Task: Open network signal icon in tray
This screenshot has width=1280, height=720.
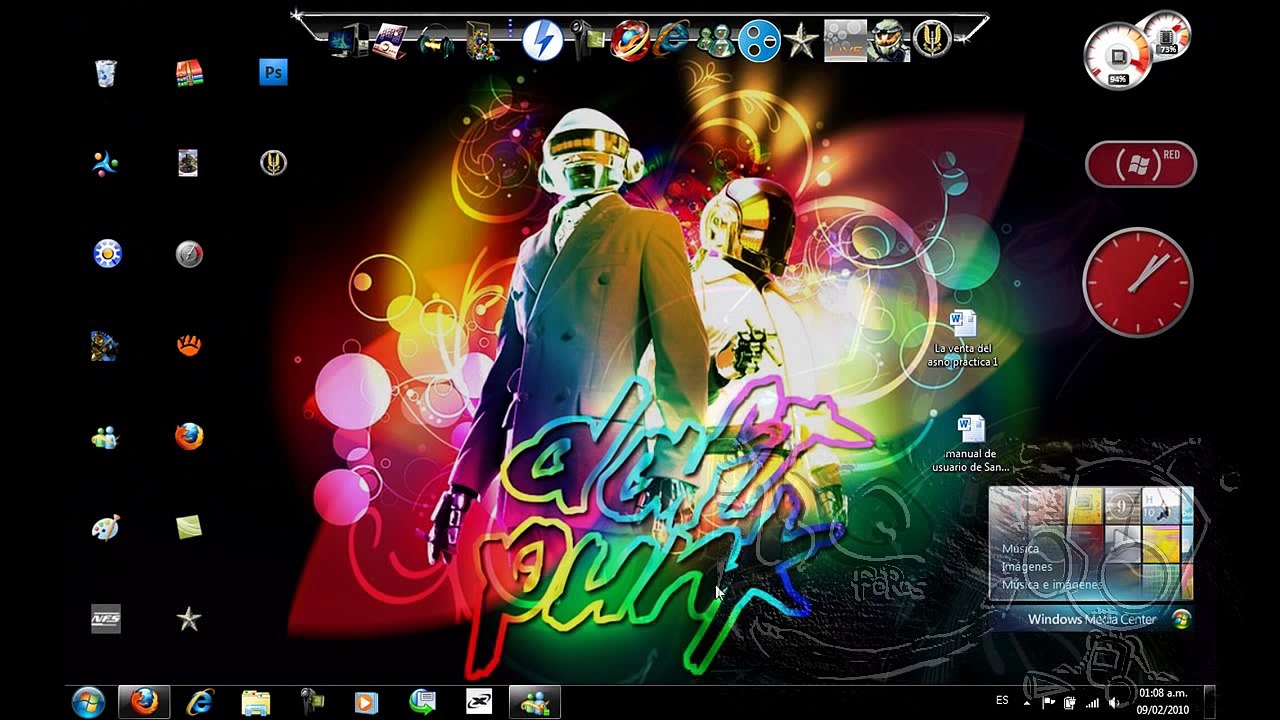Action: click(1092, 702)
